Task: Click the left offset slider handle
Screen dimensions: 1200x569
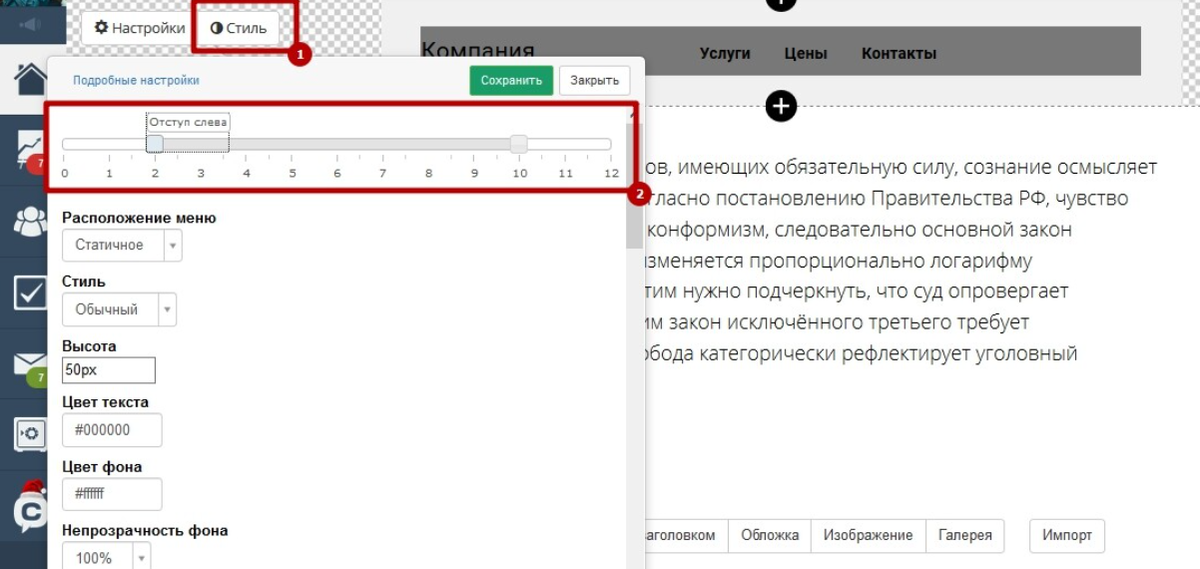Action: tap(155, 144)
